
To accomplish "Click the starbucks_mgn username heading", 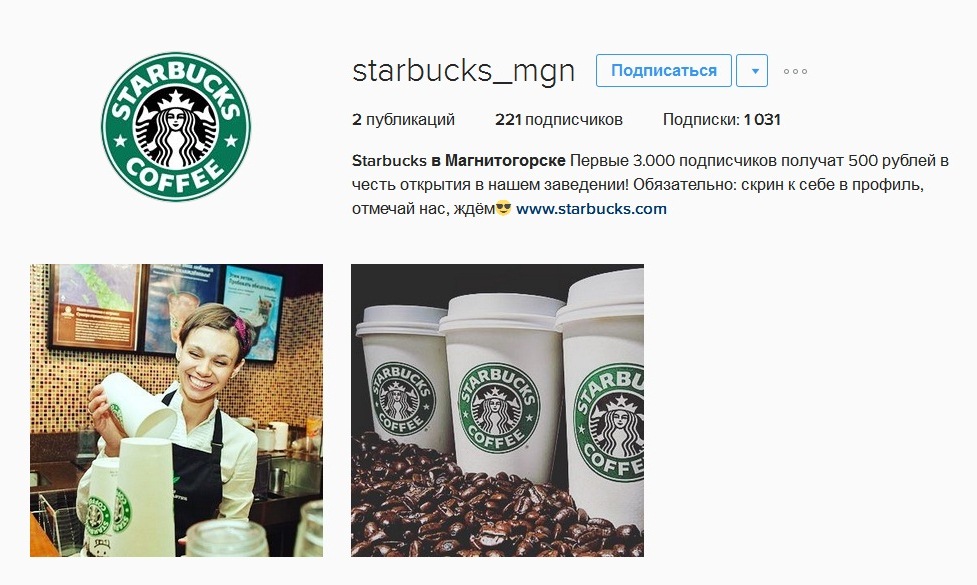I will [464, 70].
